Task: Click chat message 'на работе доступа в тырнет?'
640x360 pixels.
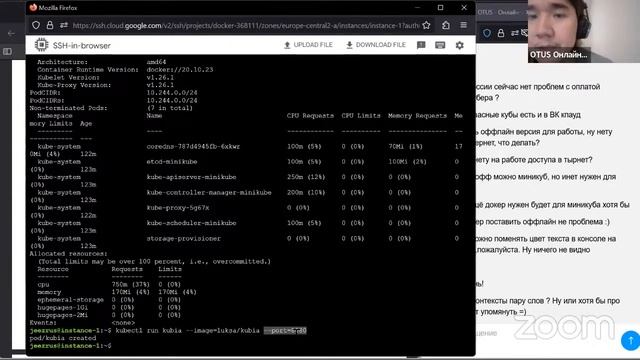Action: [x=534, y=160]
